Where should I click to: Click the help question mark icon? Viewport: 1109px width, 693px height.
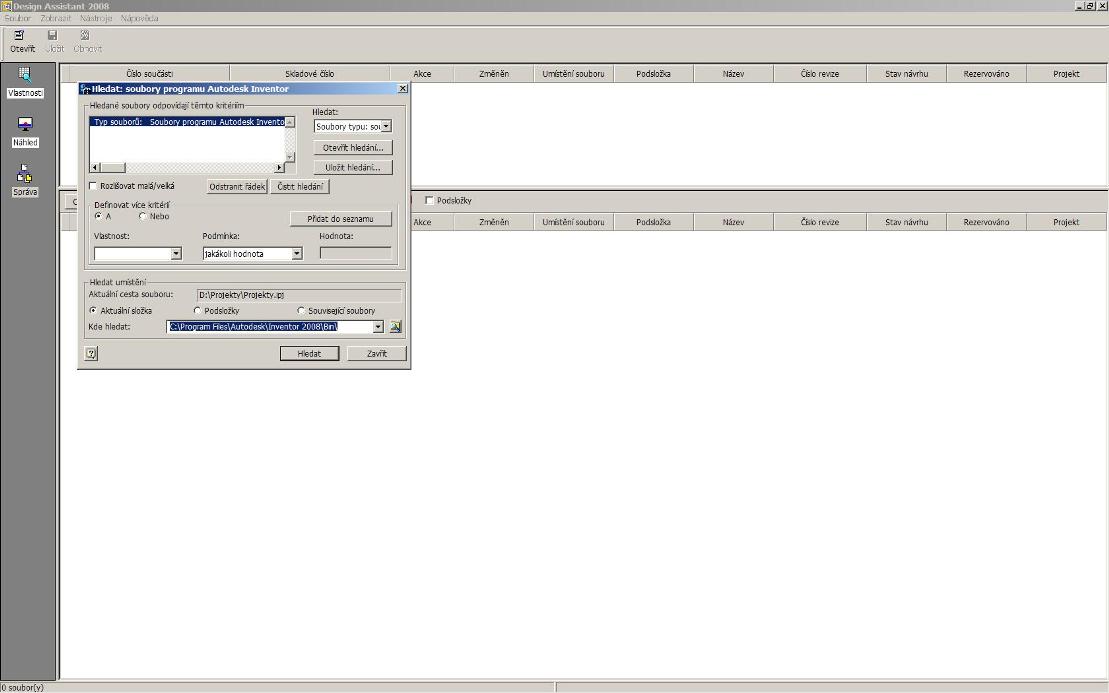pyautogui.click(x=91, y=354)
